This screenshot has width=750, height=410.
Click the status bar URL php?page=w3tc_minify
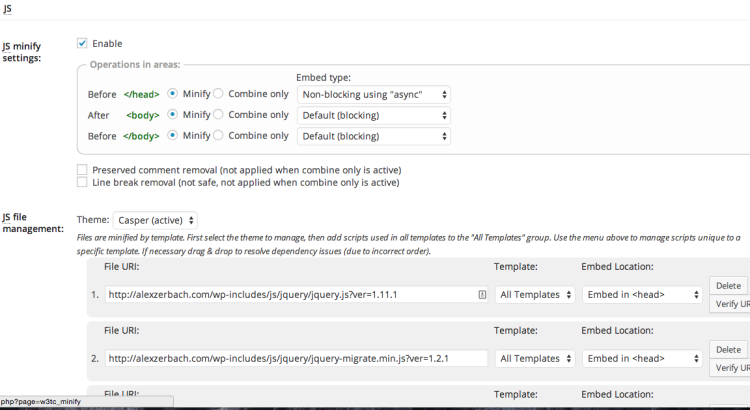point(41,402)
